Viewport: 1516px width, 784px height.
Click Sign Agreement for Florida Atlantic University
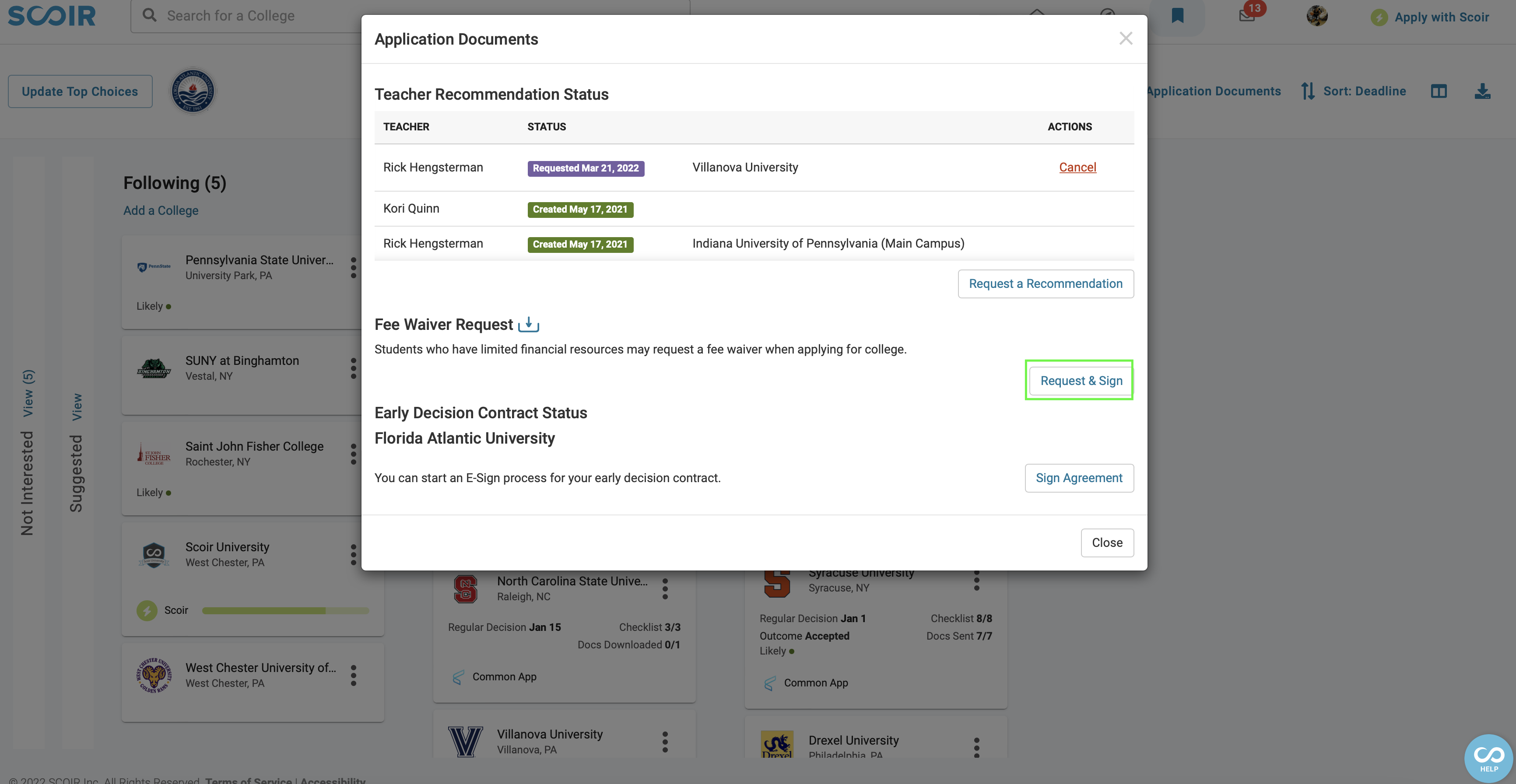pyautogui.click(x=1079, y=478)
